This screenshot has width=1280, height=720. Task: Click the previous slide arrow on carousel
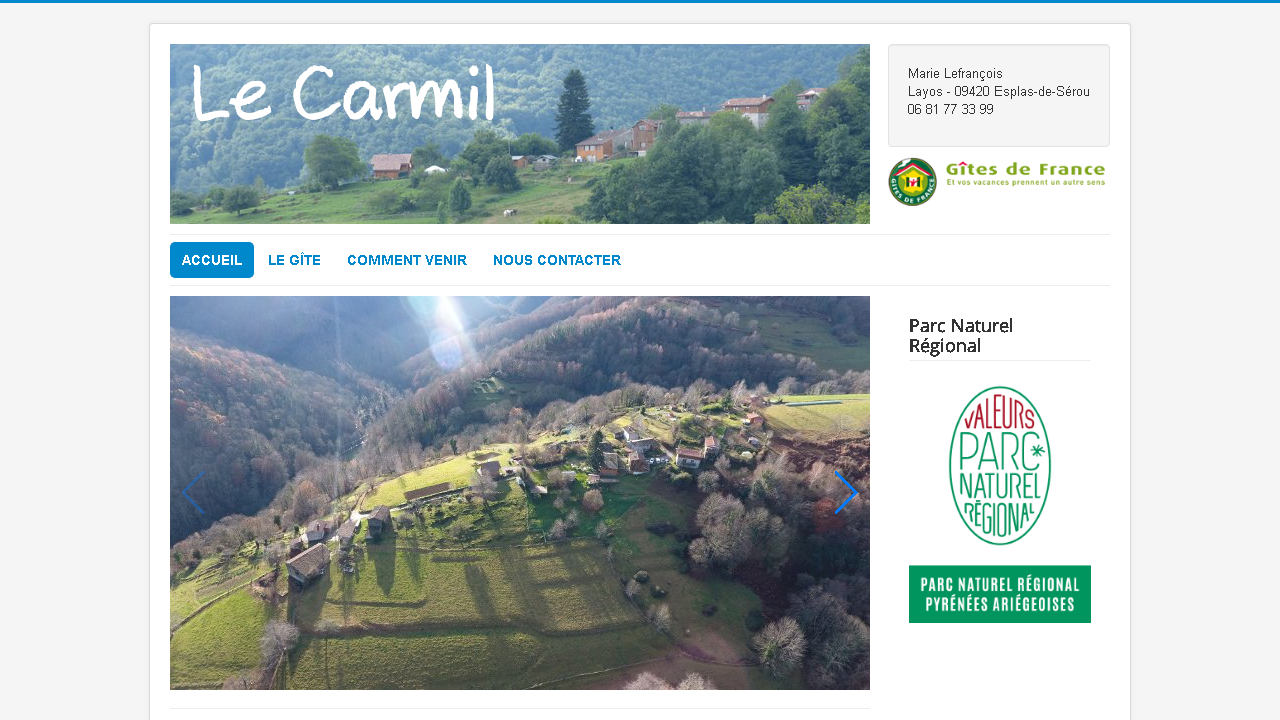[x=193, y=493]
